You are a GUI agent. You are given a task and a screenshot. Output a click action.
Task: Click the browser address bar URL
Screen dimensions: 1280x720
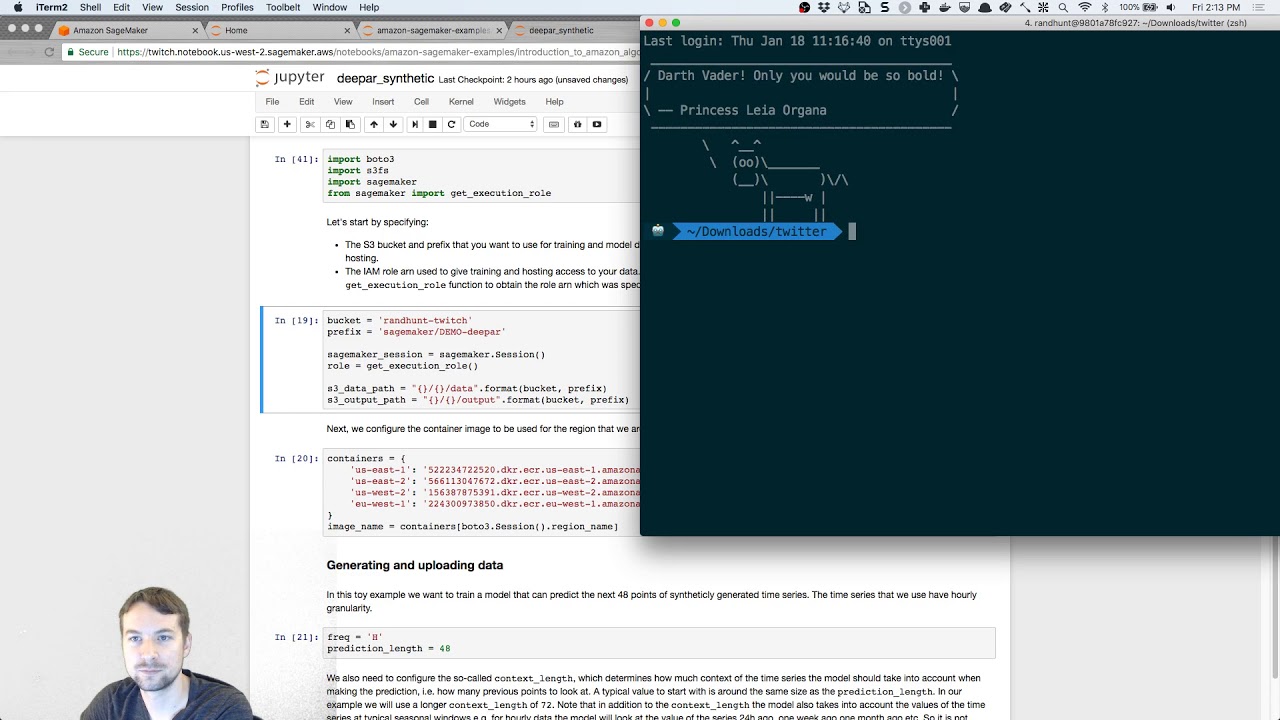tap(378, 52)
